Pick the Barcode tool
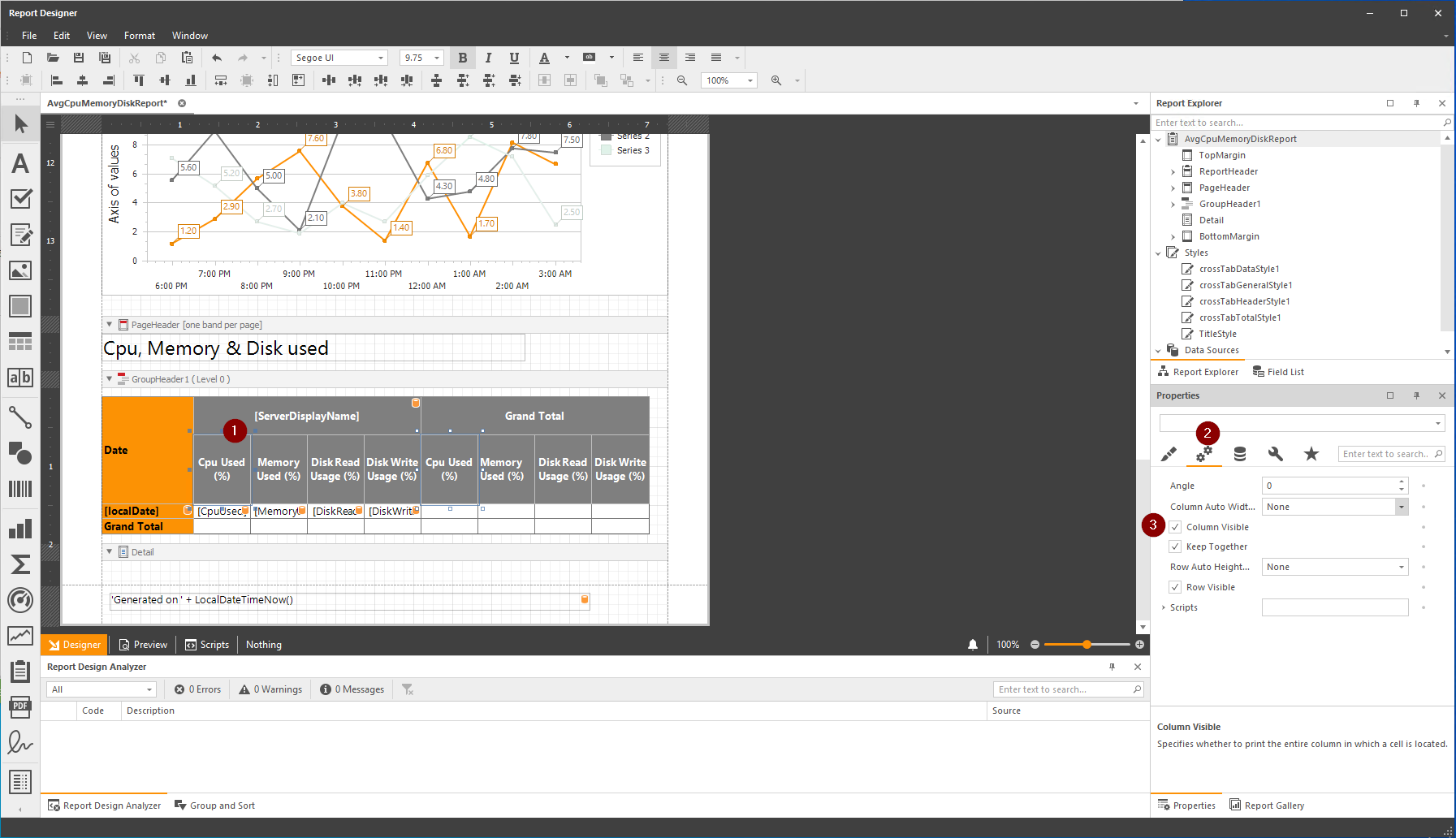This screenshot has height=838, width=1456. pos(20,488)
